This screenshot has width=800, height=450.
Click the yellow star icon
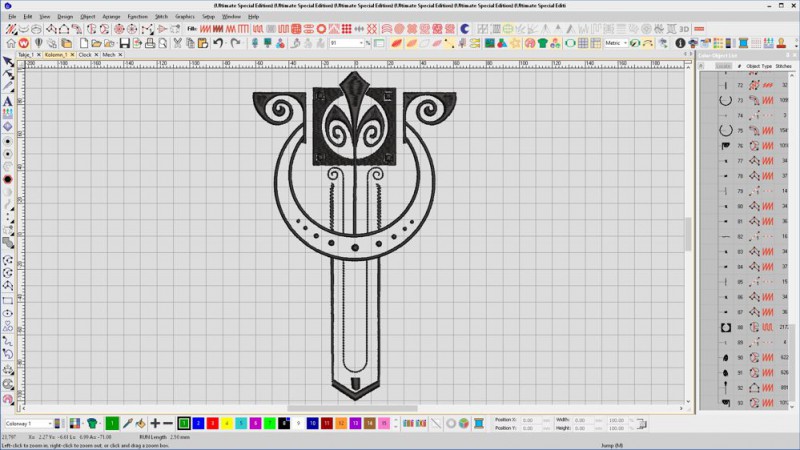pos(515,43)
